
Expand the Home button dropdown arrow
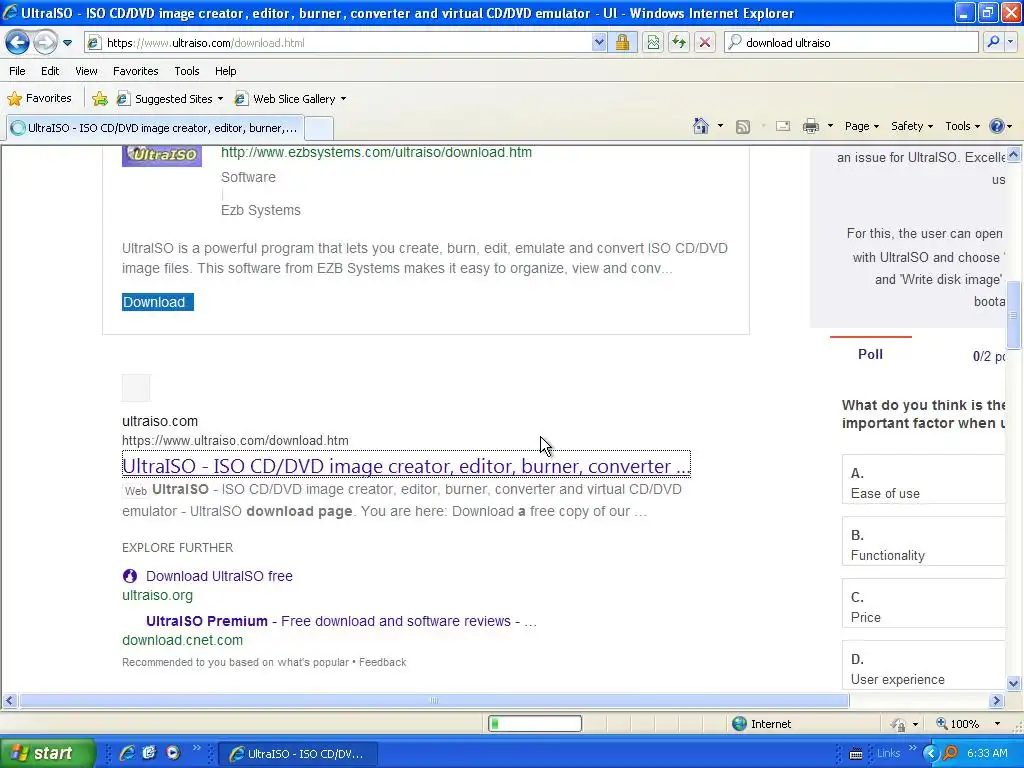coord(720,126)
